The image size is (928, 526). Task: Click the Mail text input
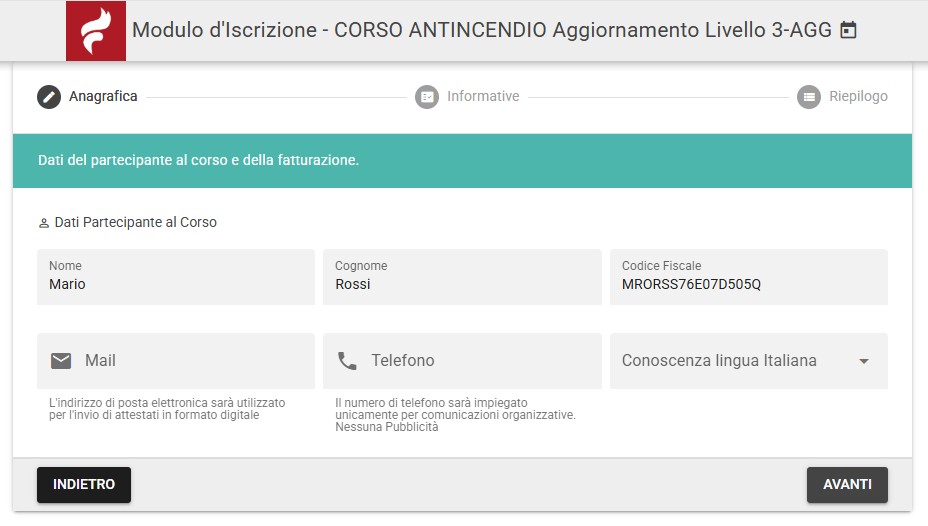[x=190, y=361]
